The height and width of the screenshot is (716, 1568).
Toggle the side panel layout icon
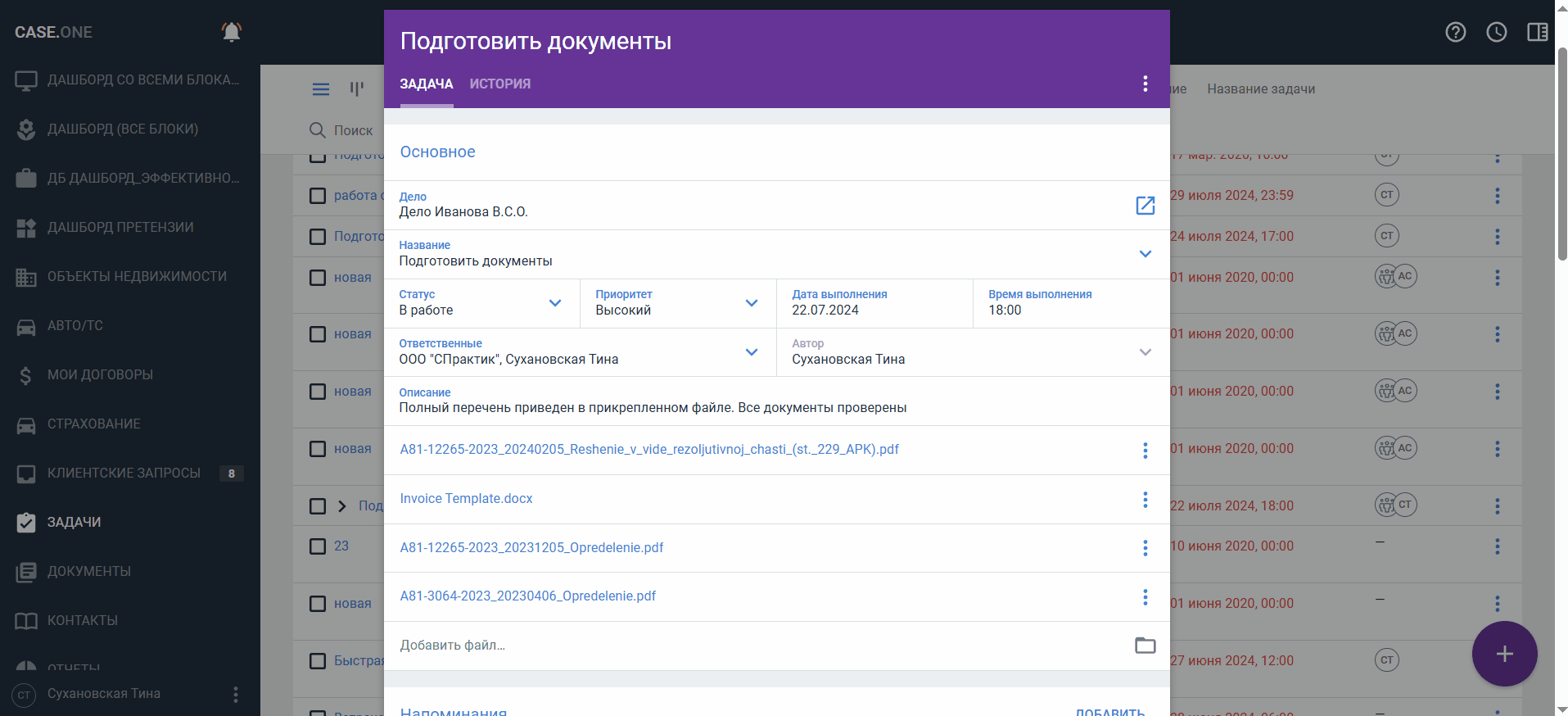(x=1537, y=32)
